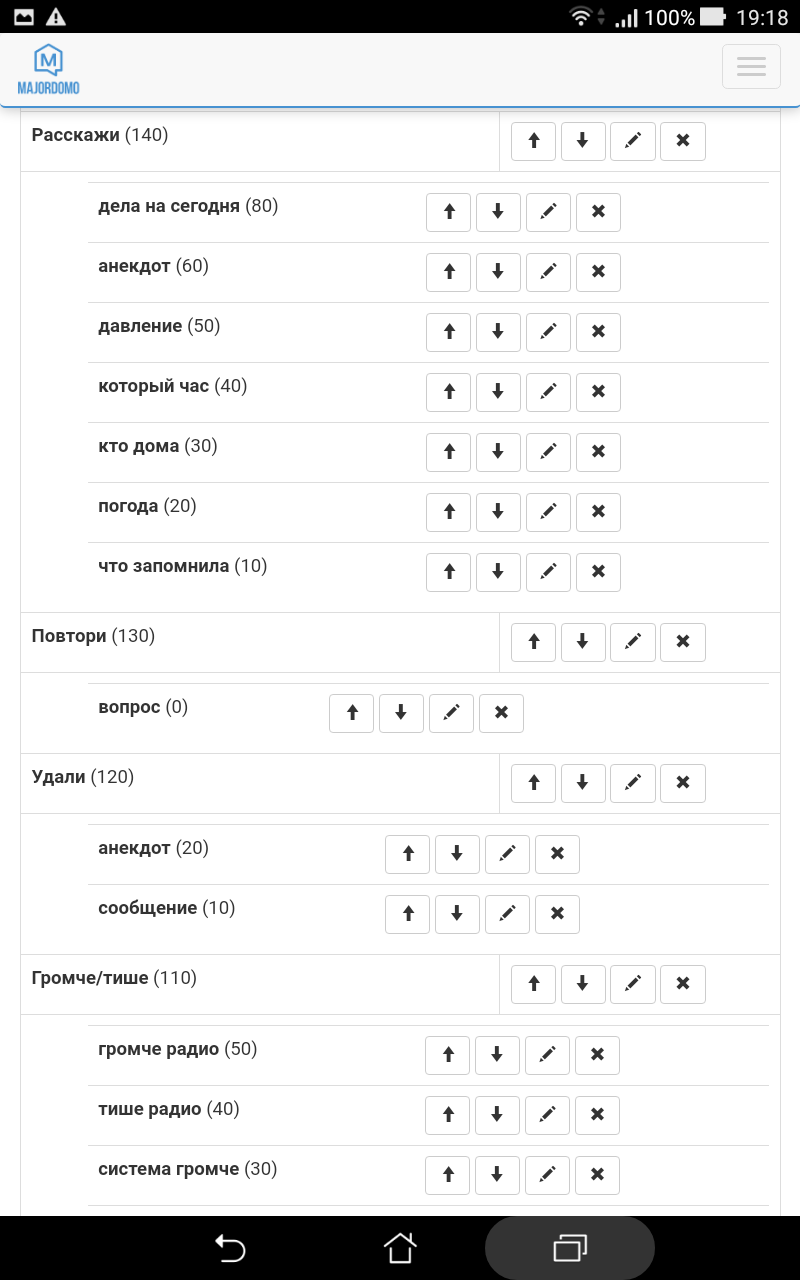The height and width of the screenshot is (1280, 800).
Task: Edit the "Повтори" command pattern
Action: (x=633, y=642)
